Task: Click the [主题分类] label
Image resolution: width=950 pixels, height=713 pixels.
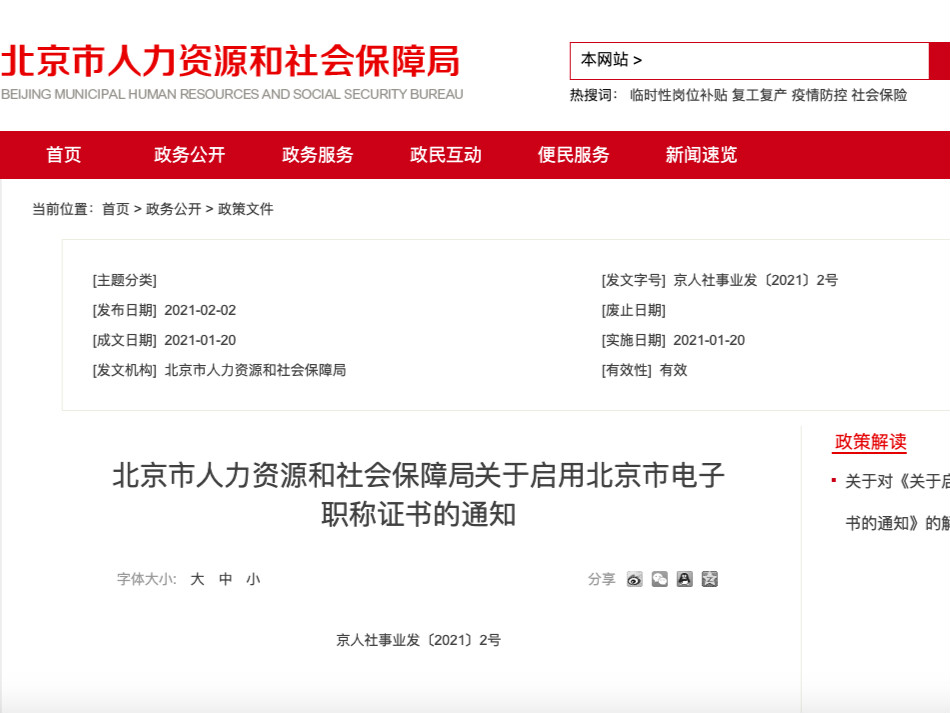Action: [x=124, y=280]
